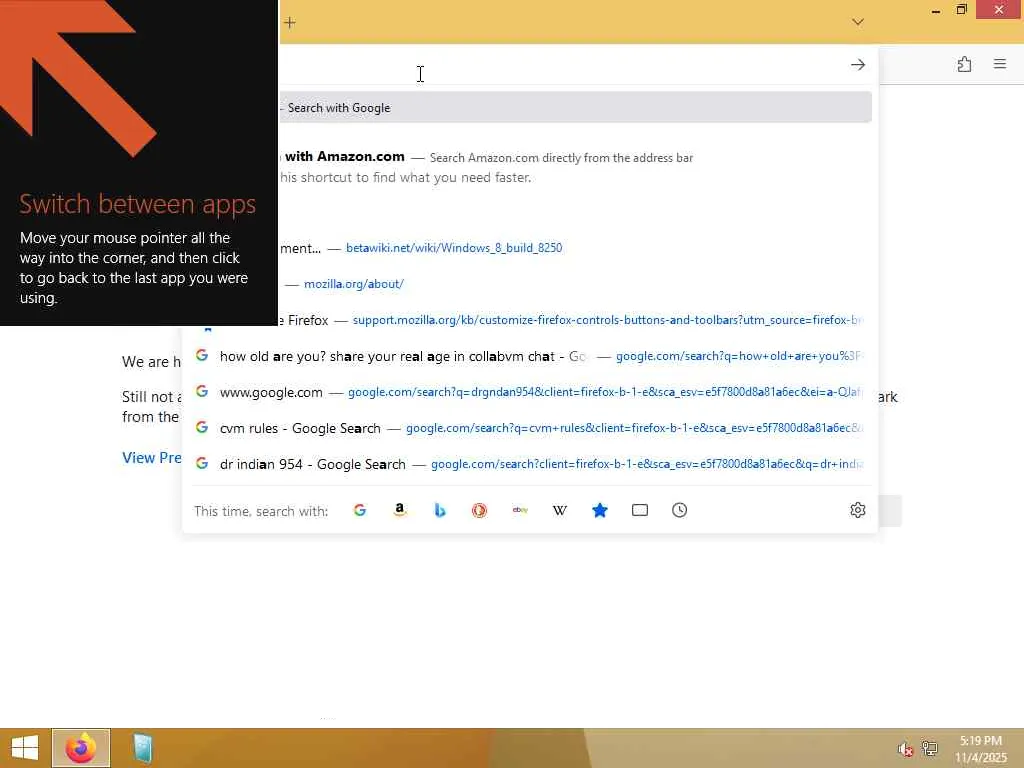
Task: Choose 'cvm rules - Google Search' suggestion
Action: point(530,428)
